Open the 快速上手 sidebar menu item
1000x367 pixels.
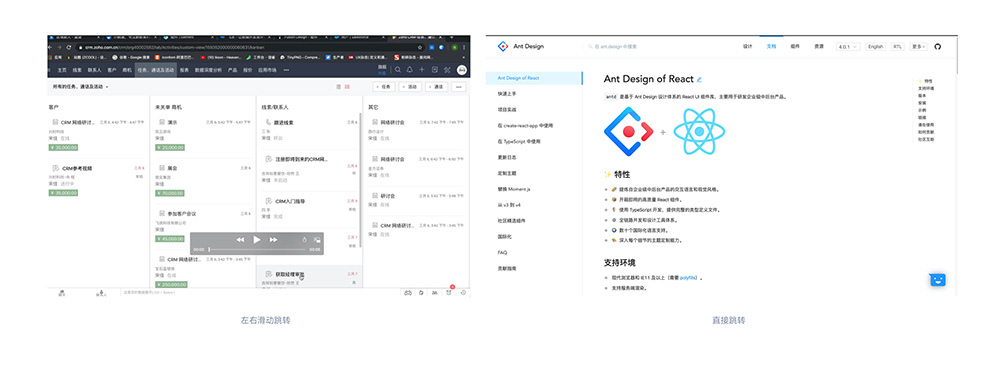[x=507, y=94]
